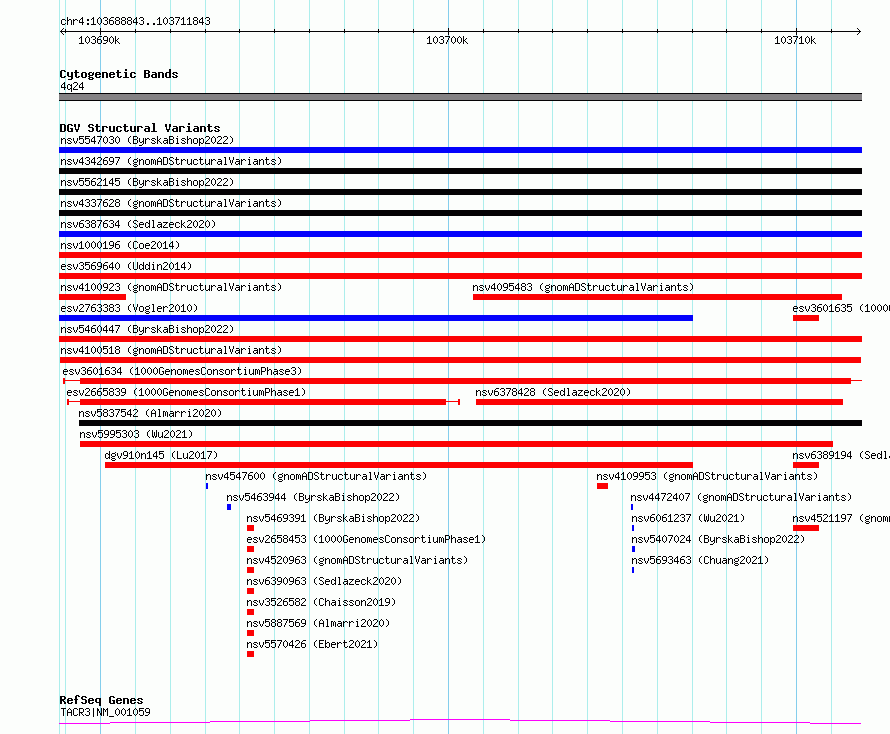Viewport: 890px width, 734px height.
Task: Click the 103710k ruler tick label
Action: 795,40
